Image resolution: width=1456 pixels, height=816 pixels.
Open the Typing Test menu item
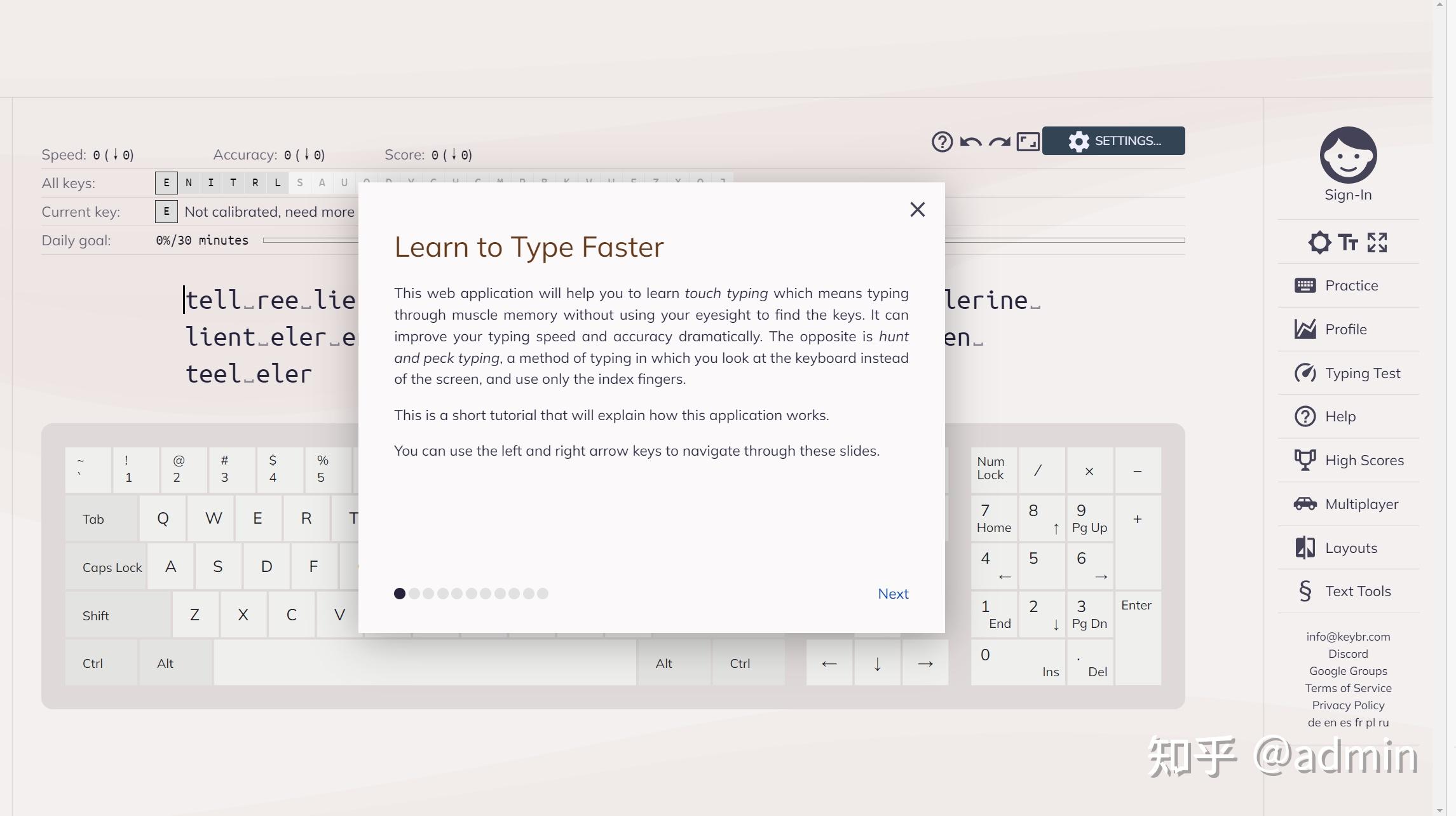[1348, 373]
